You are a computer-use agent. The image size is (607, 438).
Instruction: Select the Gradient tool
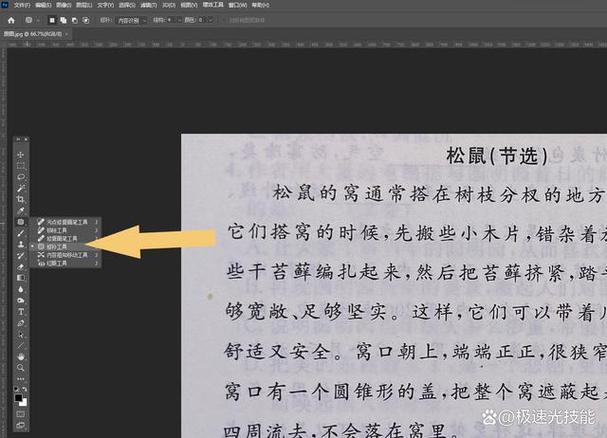click(21, 278)
